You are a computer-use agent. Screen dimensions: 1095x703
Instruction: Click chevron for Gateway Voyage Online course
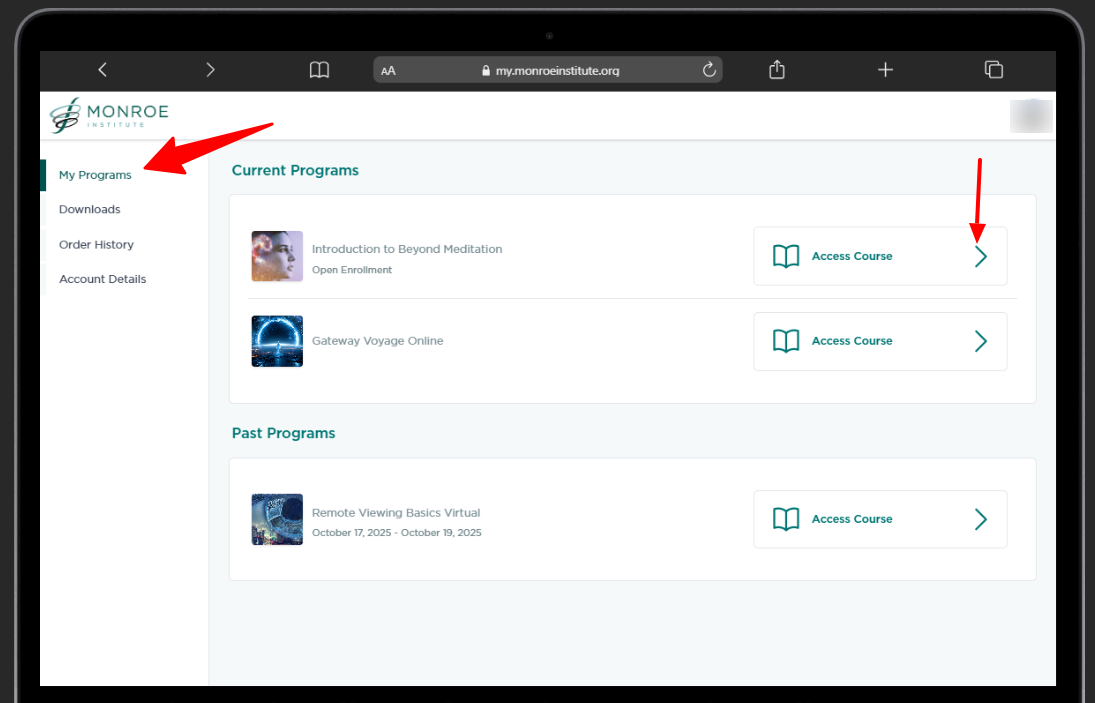(x=980, y=341)
